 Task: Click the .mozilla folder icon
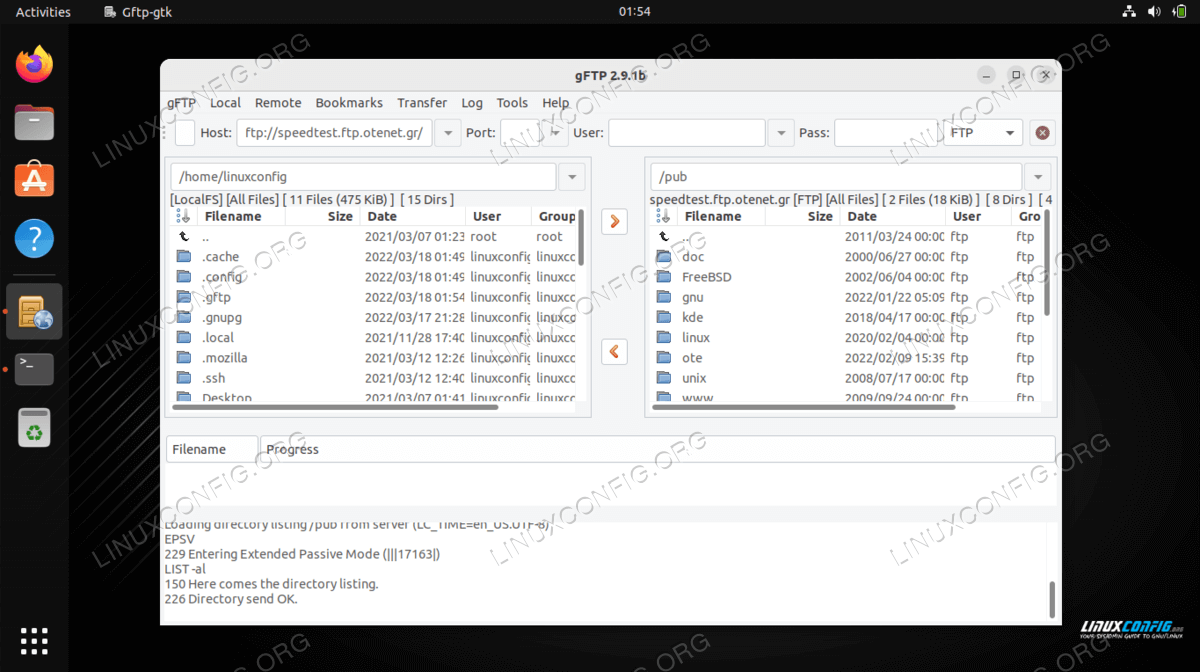(x=183, y=357)
